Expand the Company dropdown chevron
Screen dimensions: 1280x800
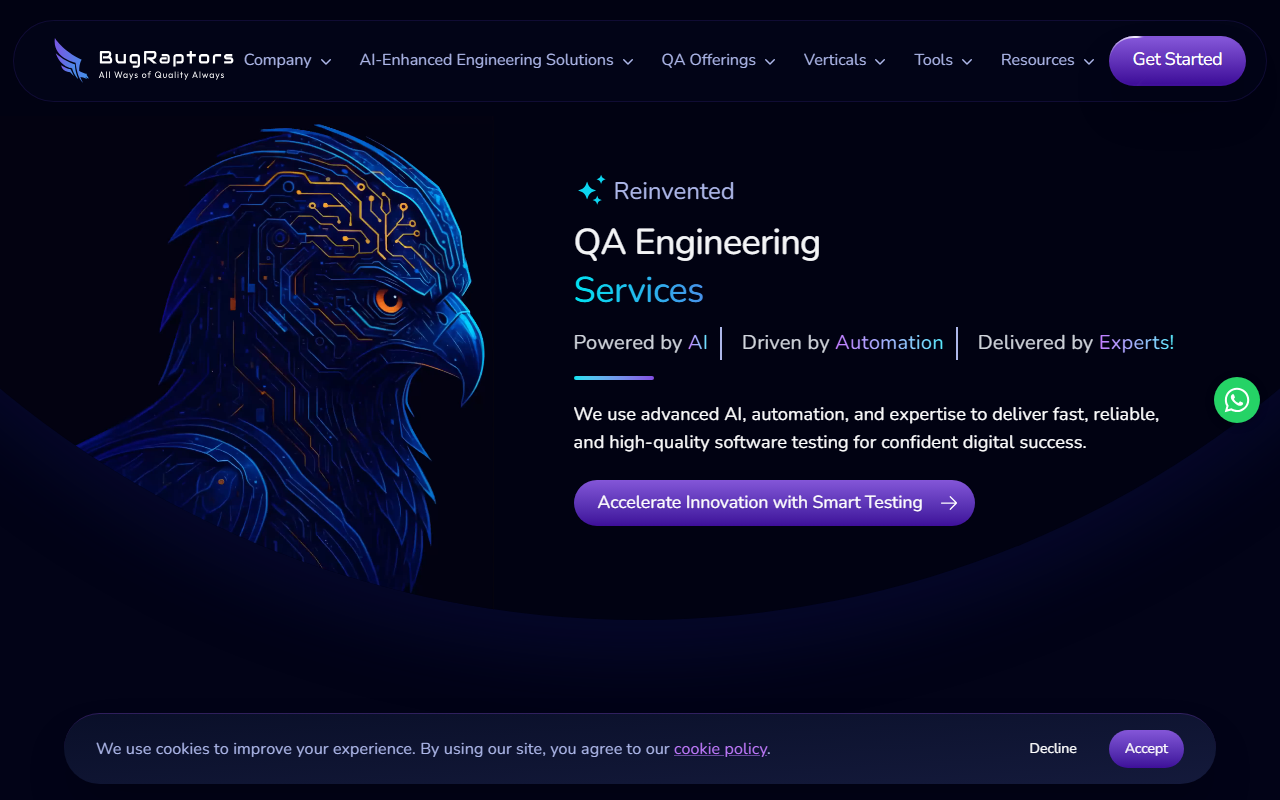point(326,61)
